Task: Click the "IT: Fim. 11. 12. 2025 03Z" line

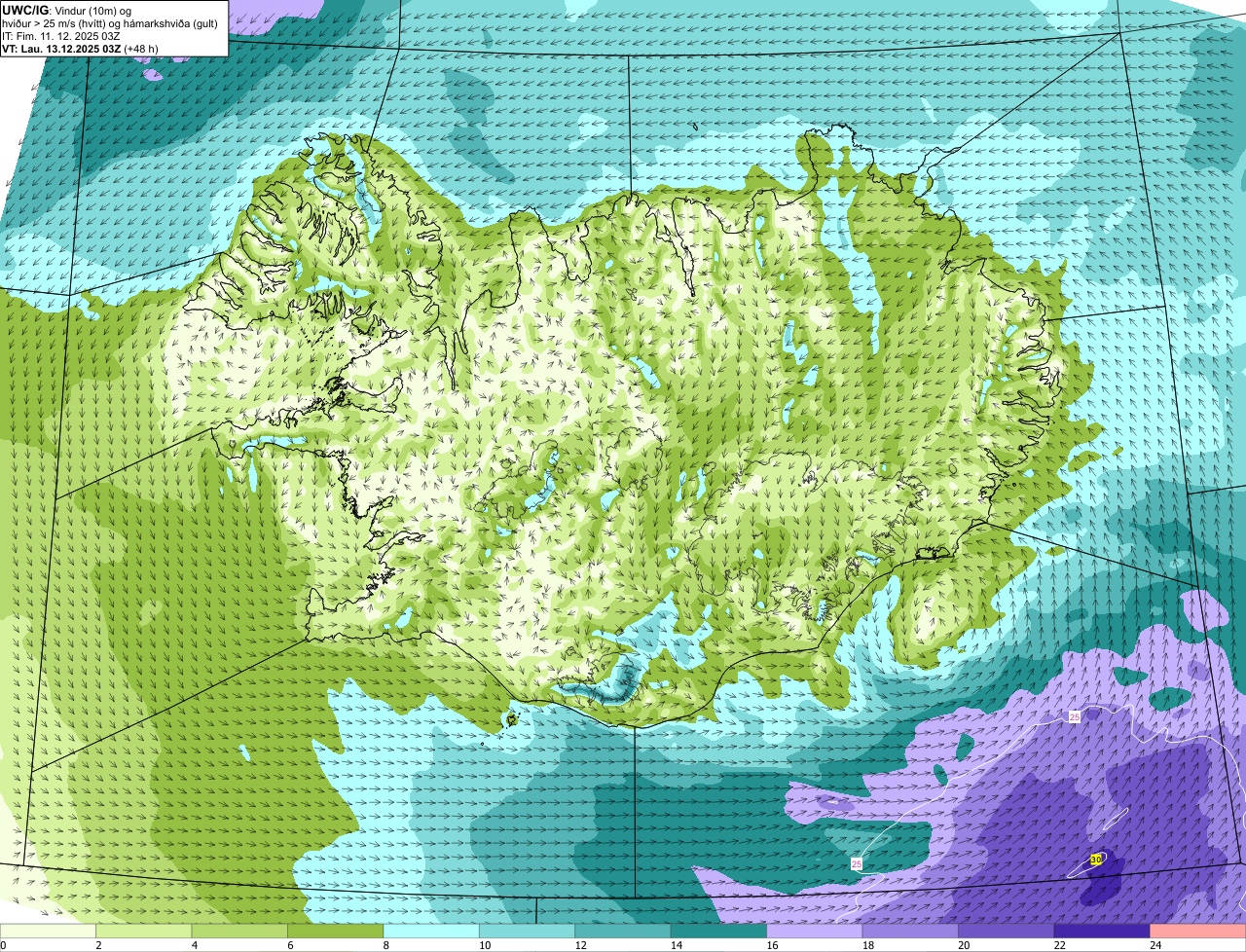Action: point(61,36)
